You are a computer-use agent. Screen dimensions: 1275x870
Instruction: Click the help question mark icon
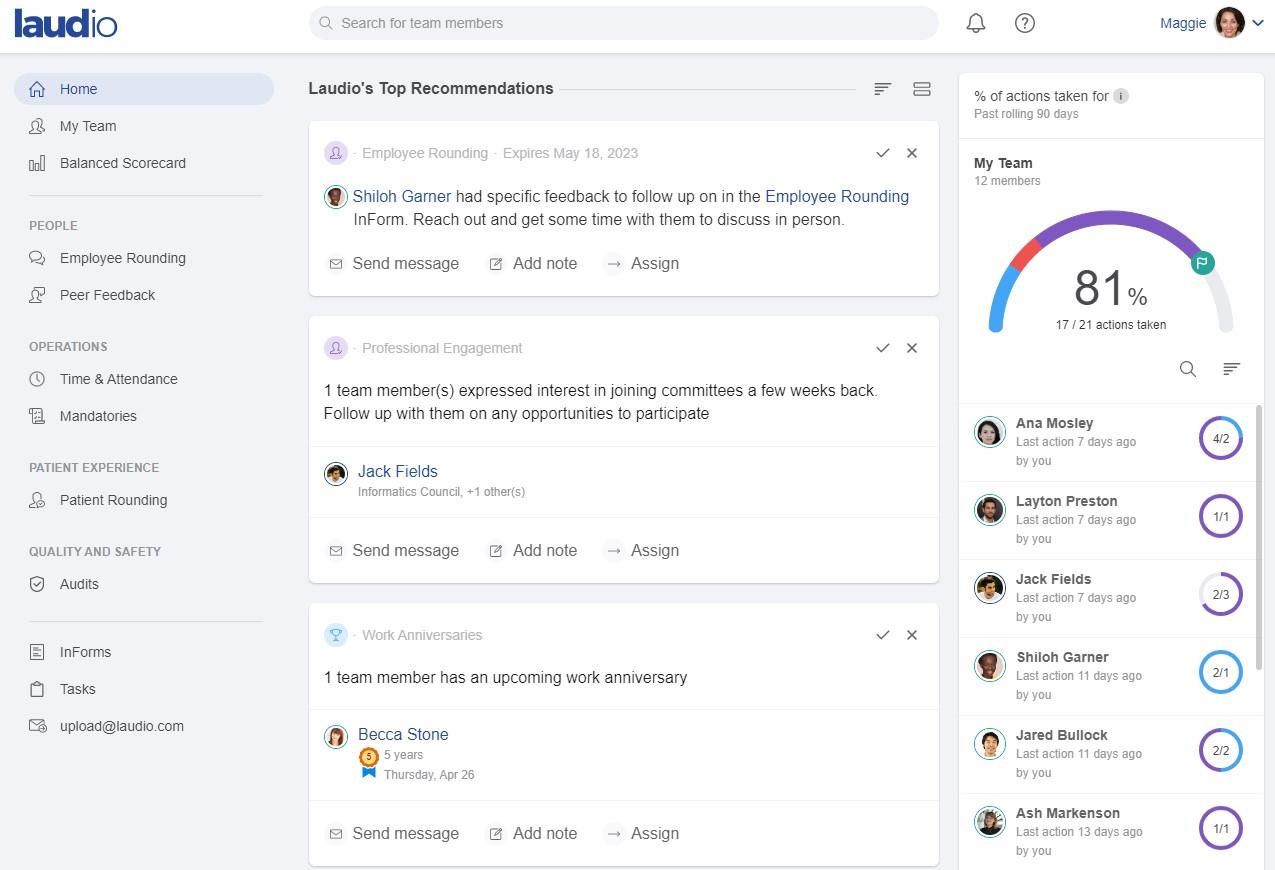point(1024,23)
